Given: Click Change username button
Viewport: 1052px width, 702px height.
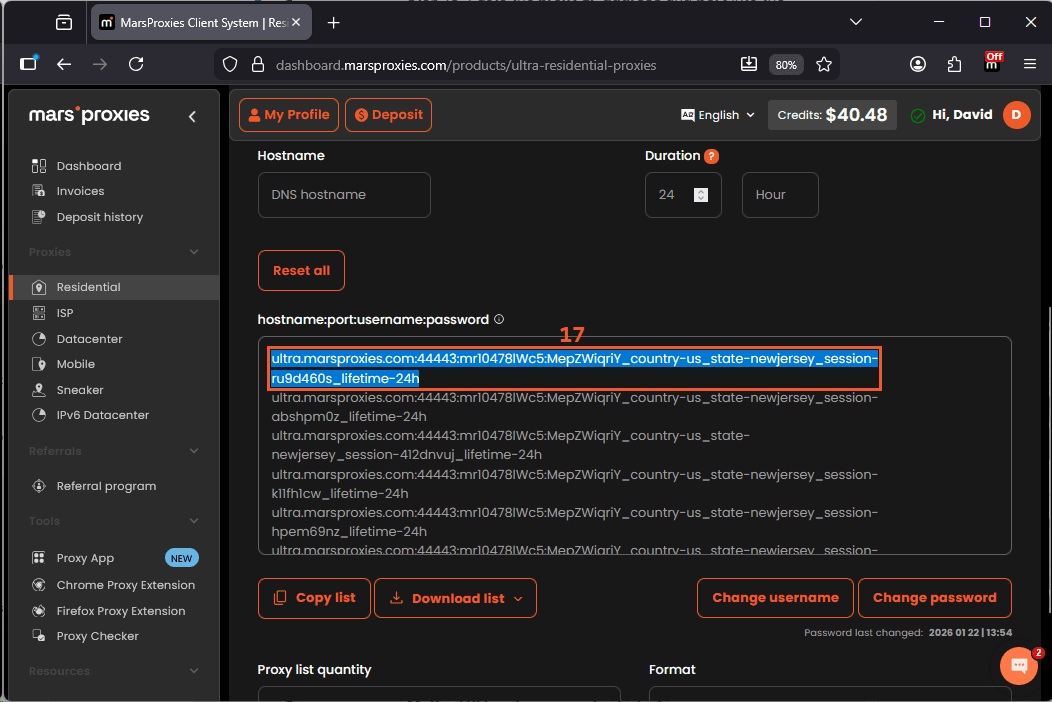Looking at the screenshot, I should 775,598.
